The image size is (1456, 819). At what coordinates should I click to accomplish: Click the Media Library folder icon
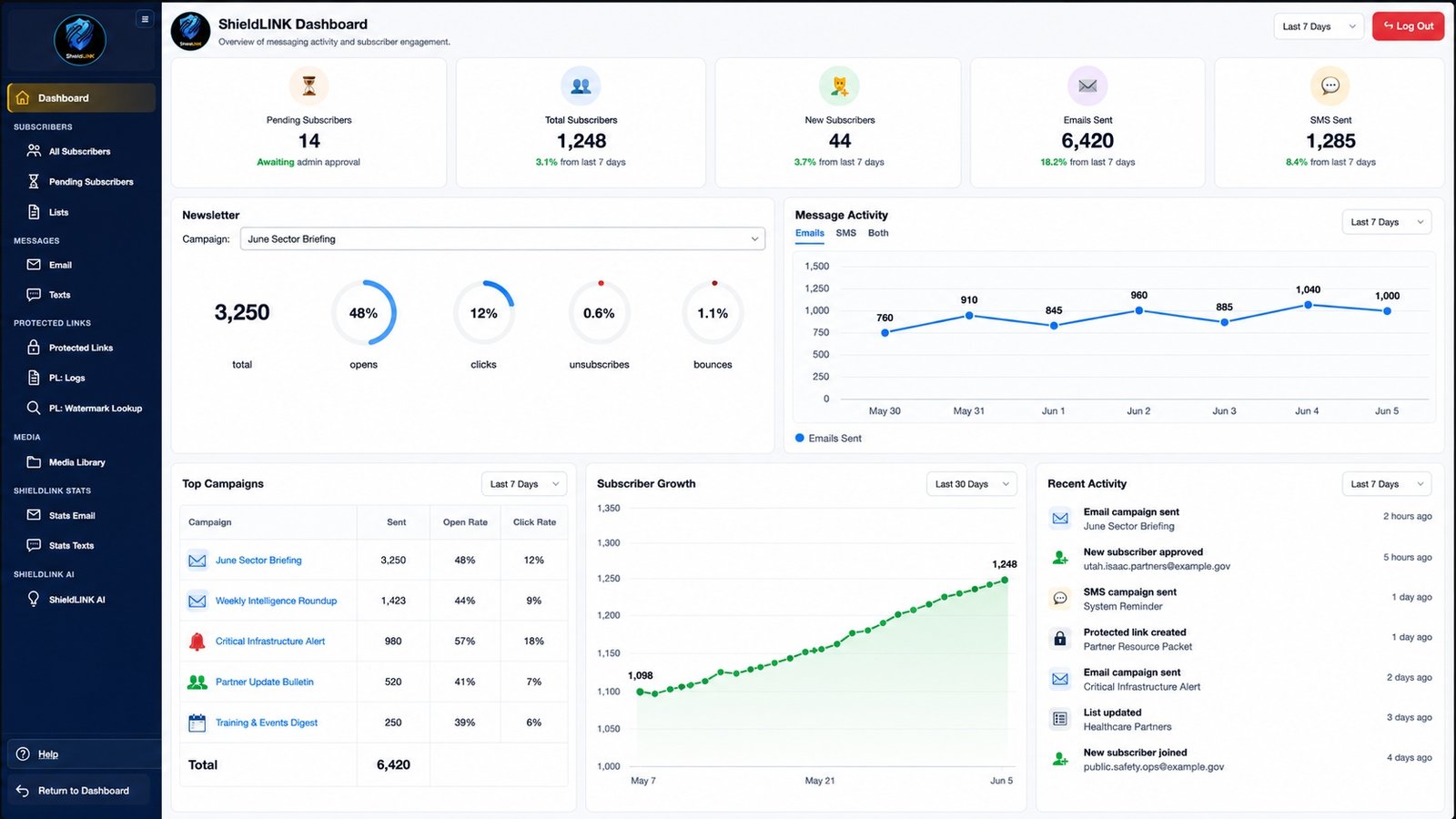click(34, 462)
